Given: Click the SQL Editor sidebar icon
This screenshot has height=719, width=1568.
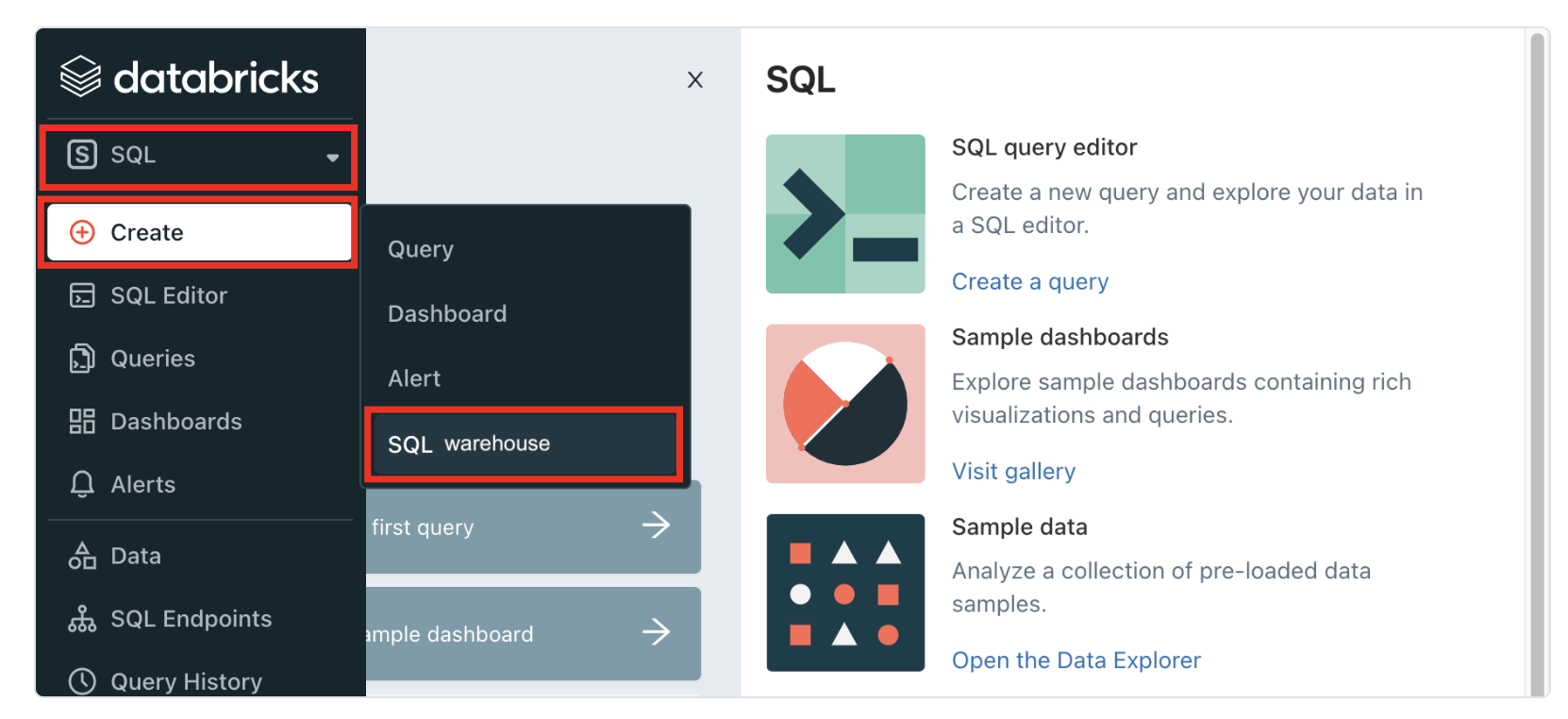Looking at the screenshot, I should (x=82, y=295).
